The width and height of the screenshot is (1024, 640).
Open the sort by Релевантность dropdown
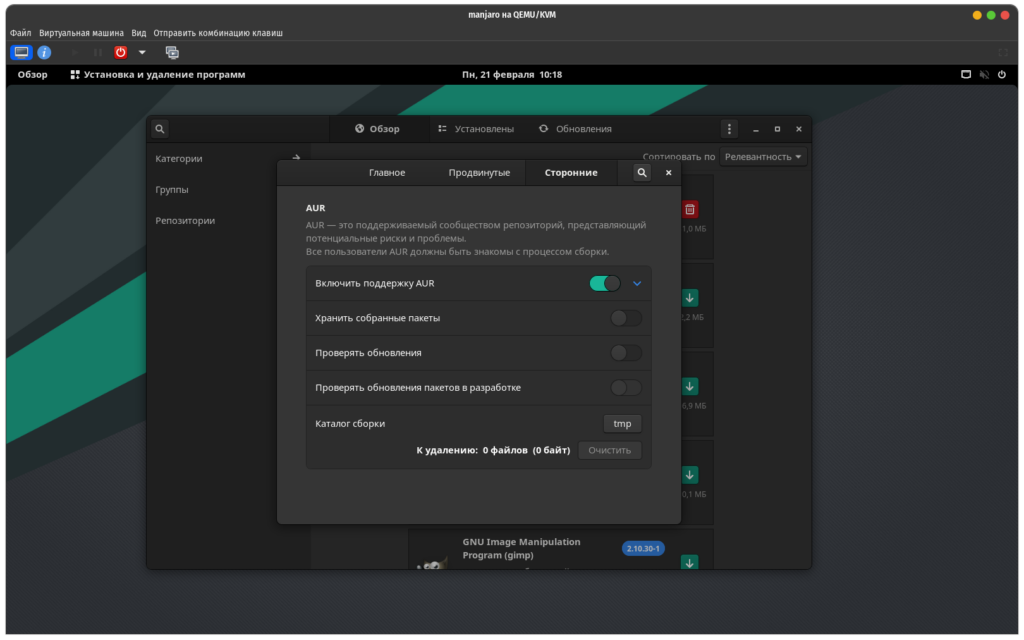click(763, 157)
